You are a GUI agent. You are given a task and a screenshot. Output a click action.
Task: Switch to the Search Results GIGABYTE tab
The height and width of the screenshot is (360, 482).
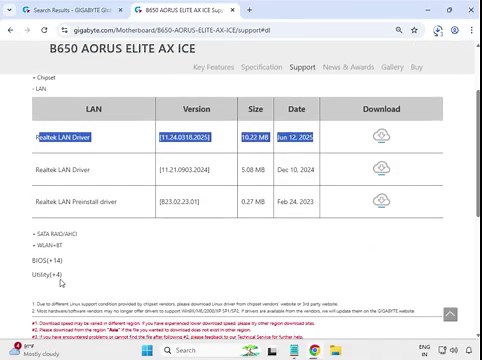click(x=72, y=10)
